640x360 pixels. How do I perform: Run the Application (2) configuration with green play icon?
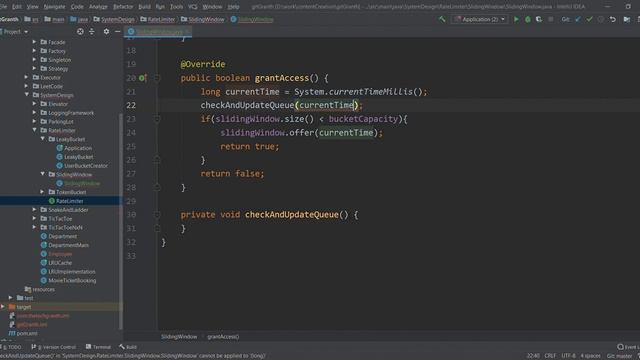[516, 19]
